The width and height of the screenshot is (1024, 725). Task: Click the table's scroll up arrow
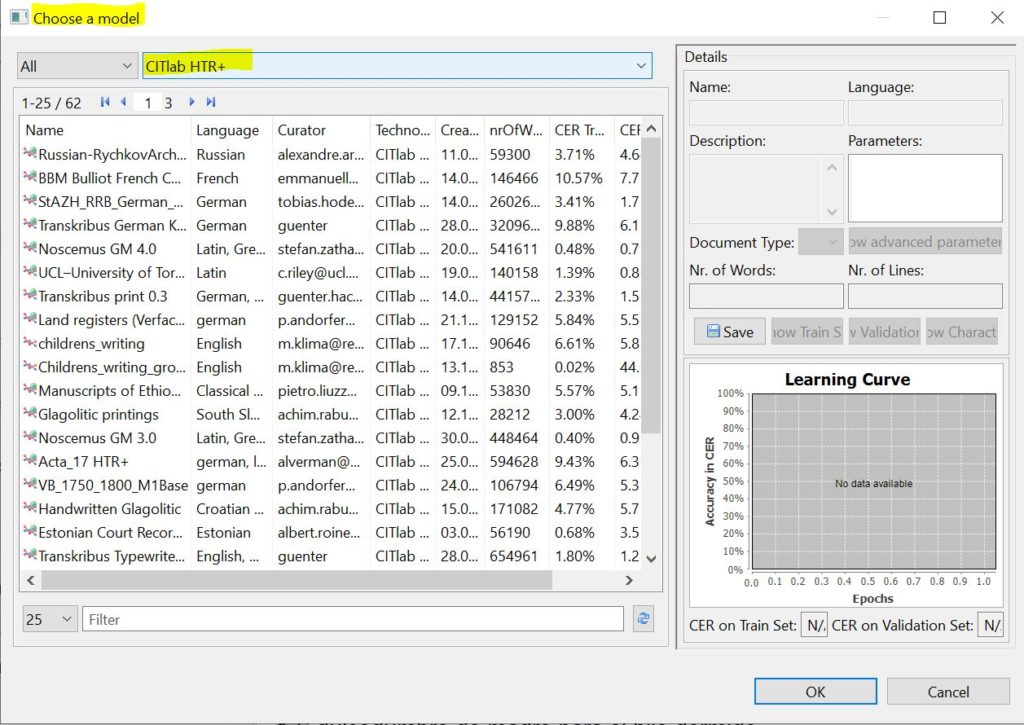pyautogui.click(x=651, y=129)
